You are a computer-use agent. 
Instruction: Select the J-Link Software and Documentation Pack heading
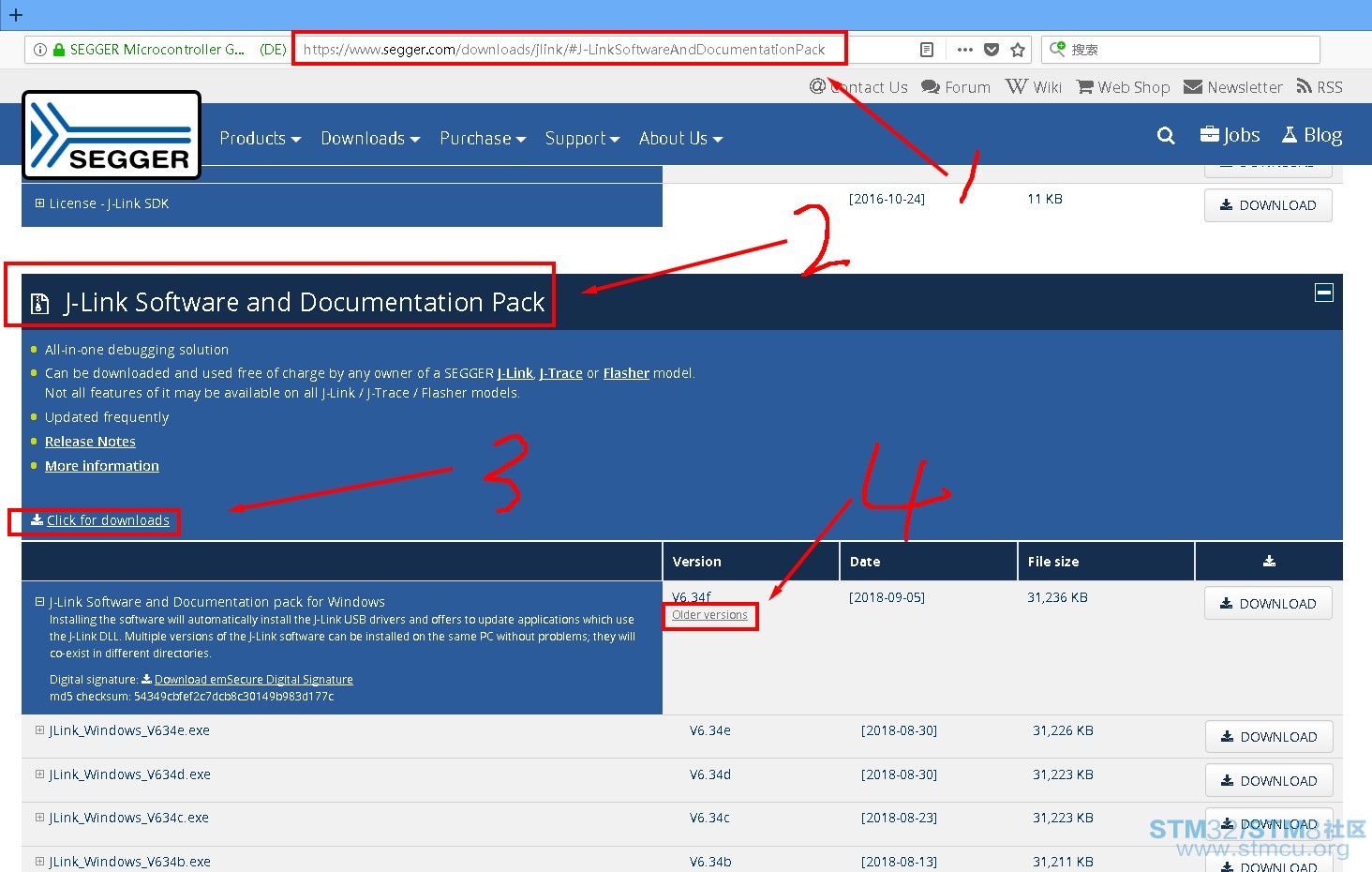click(305, 302)
